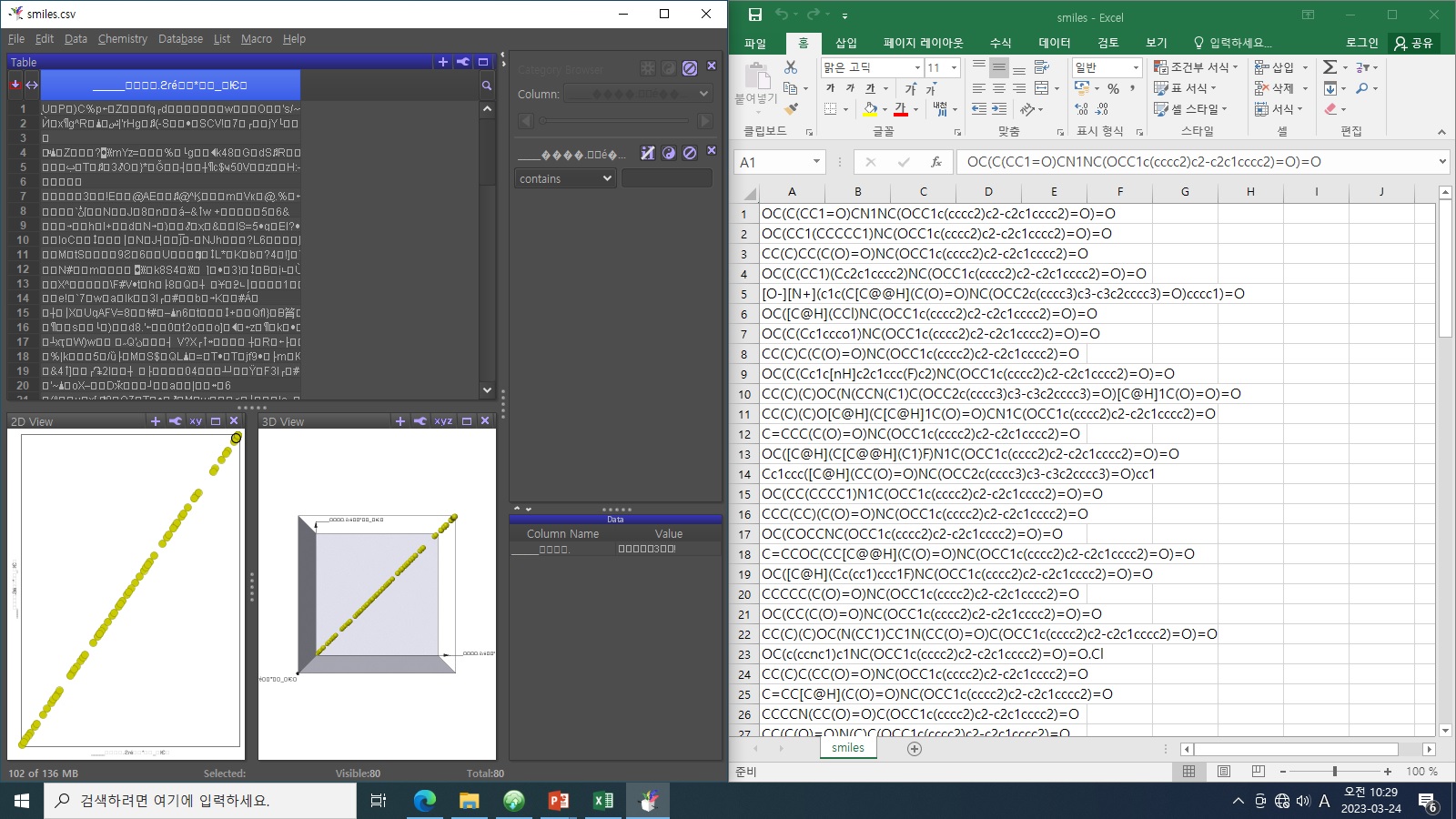Click the Table search magnifier icon
Image resolution: width=1456 pixels, height=819 pixels.
[x=487, y=86]
